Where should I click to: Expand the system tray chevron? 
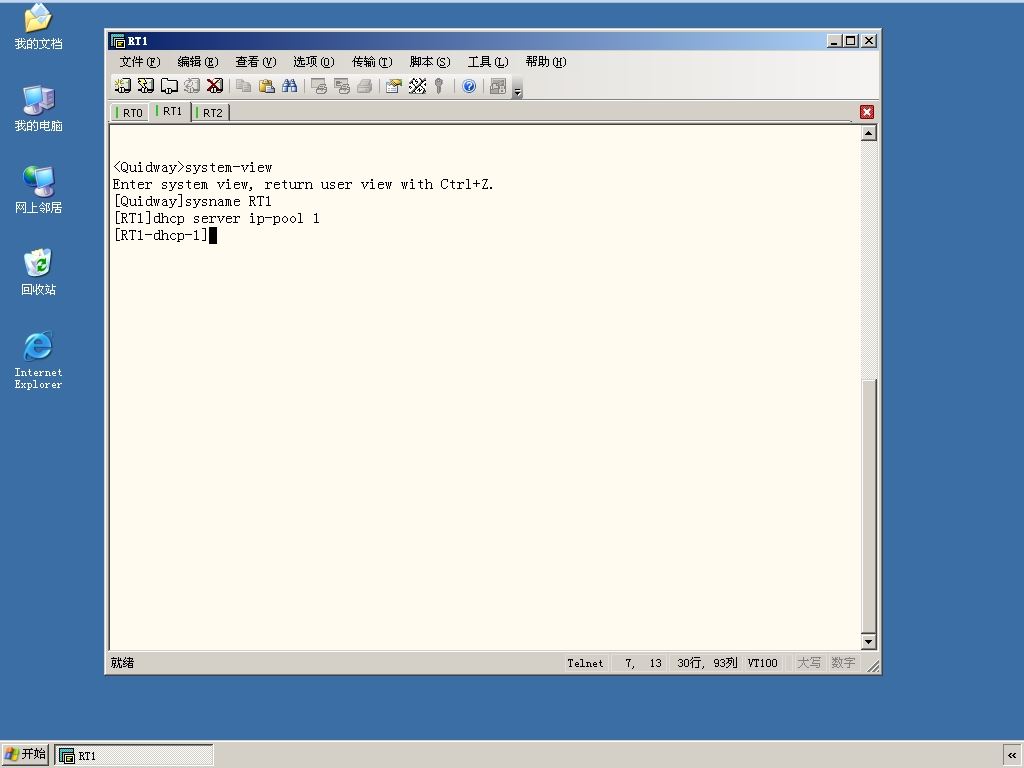(x=1012, y=756)
